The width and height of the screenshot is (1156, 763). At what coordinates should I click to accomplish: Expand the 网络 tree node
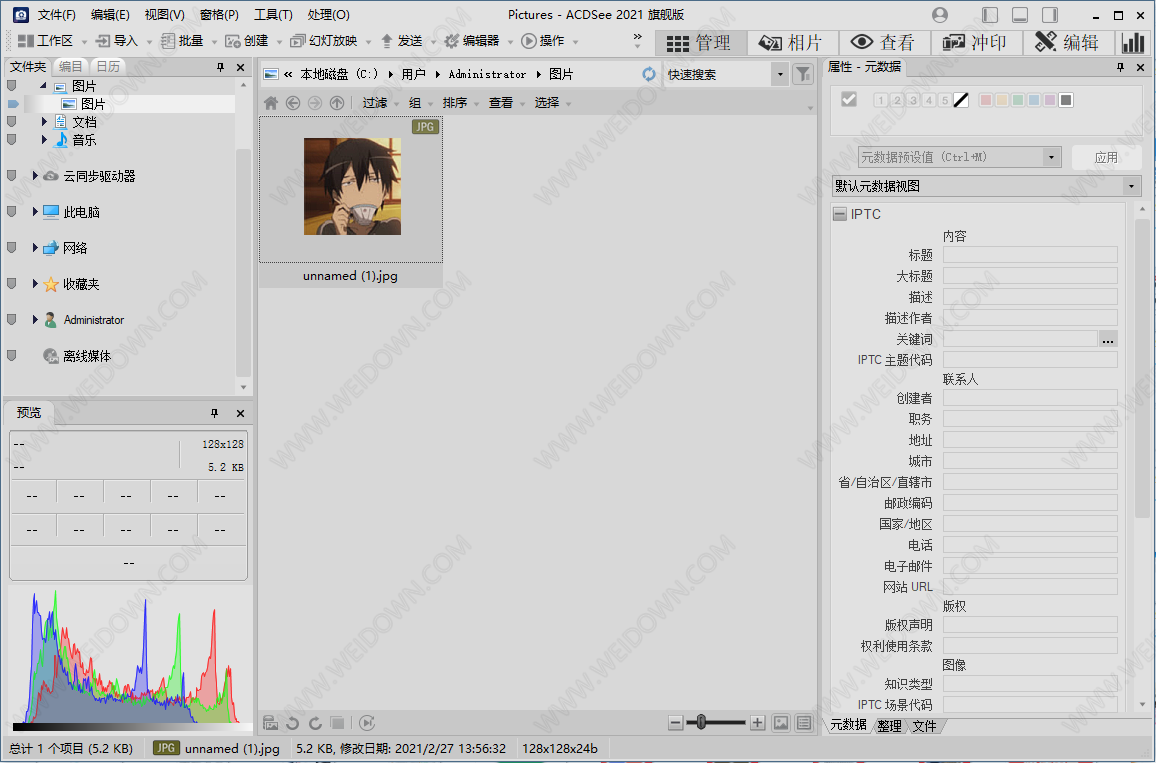(35, 248)
